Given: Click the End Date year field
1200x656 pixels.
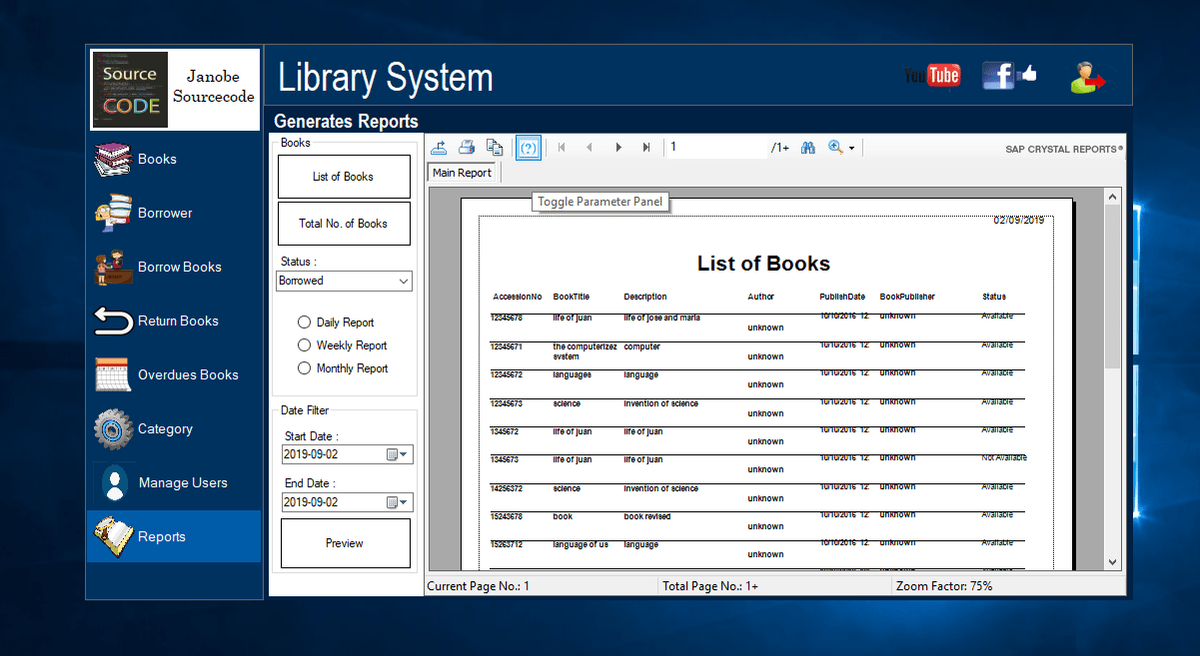Looking at the screenshot, I should point(296,502).
